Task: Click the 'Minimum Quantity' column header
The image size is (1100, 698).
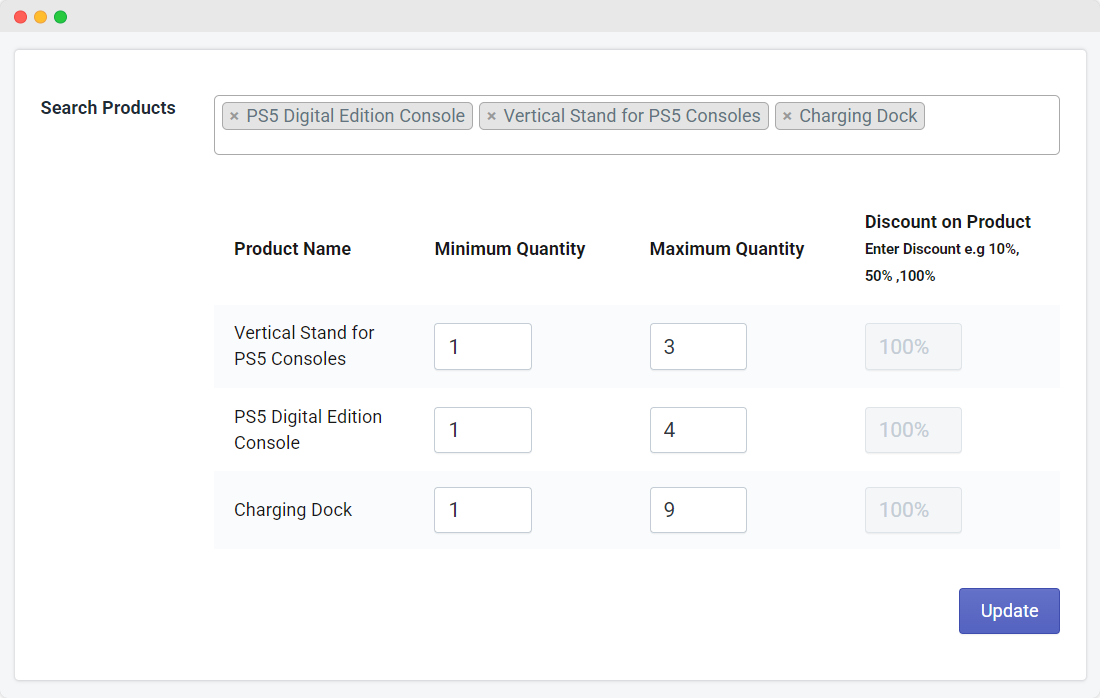Action: tap(510, 249)
